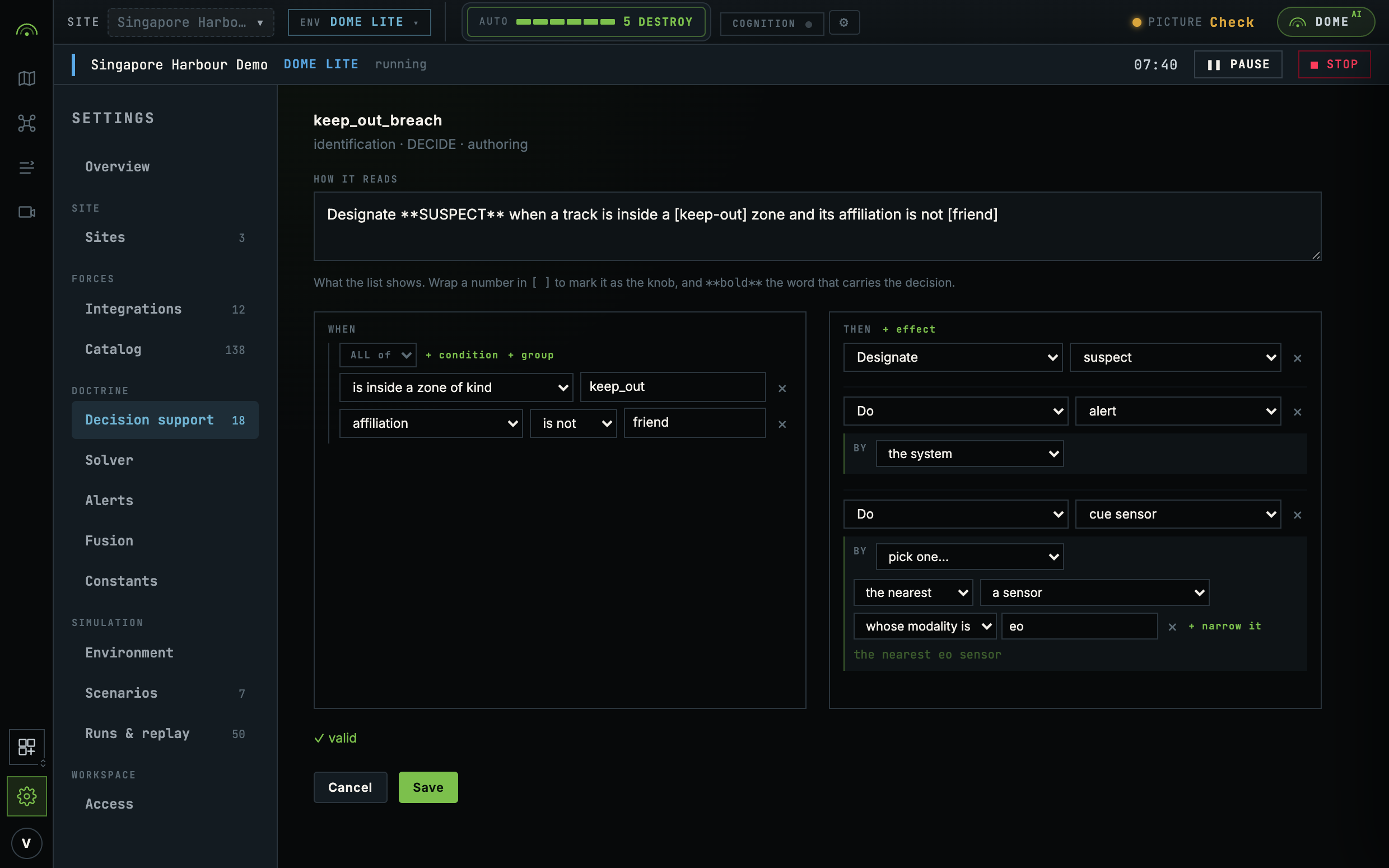Open the Integrations settings page
The image size is (1389, 868).
pos(165,310)
